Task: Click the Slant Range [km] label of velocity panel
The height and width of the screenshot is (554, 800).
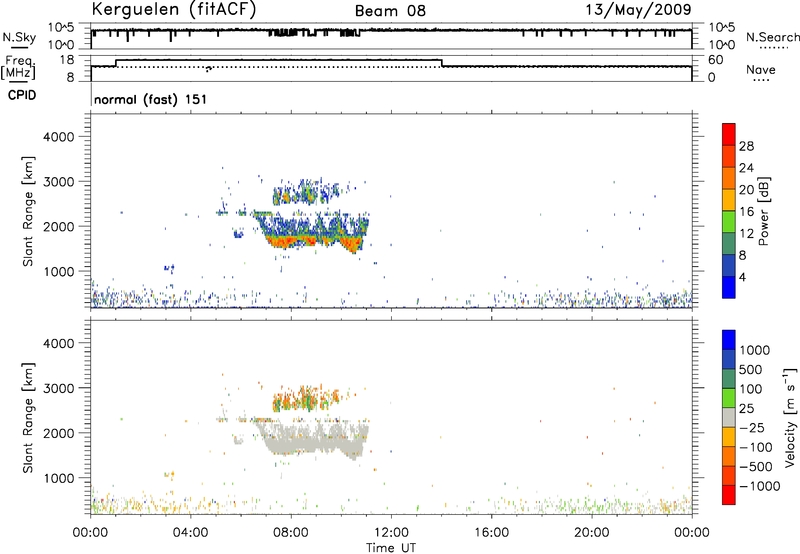Action: click(x=28, y=418)
